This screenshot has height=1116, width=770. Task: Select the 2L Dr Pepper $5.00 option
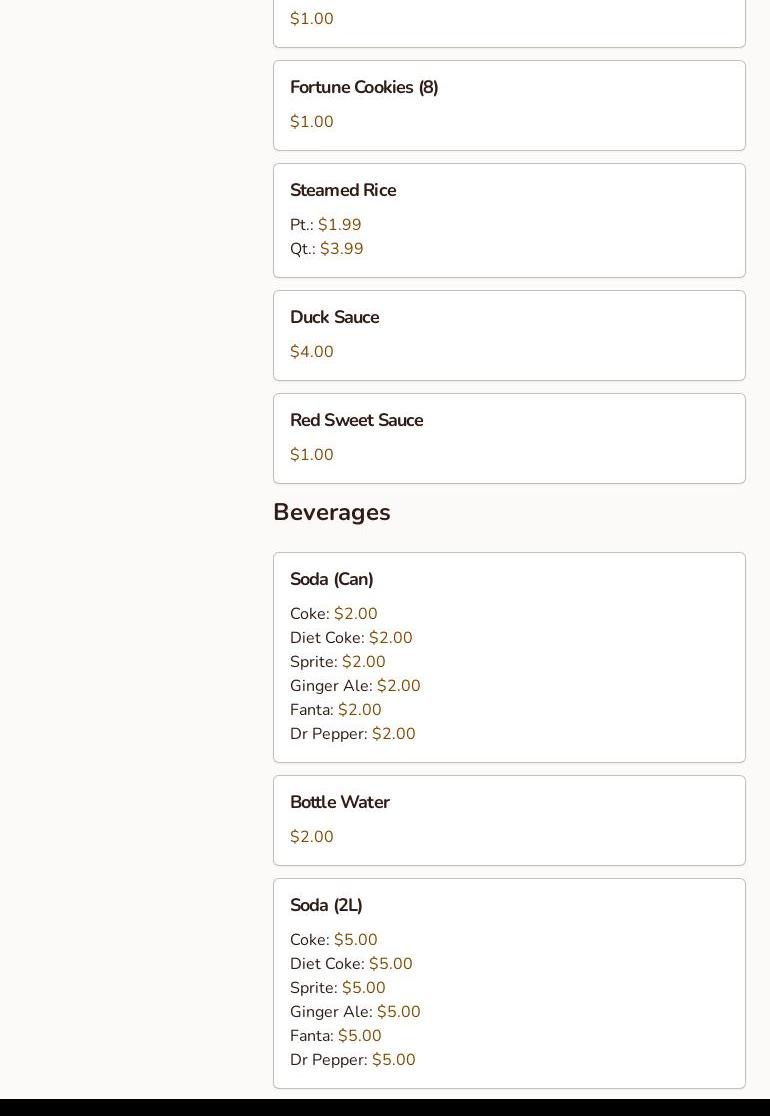pos(353,1060)
